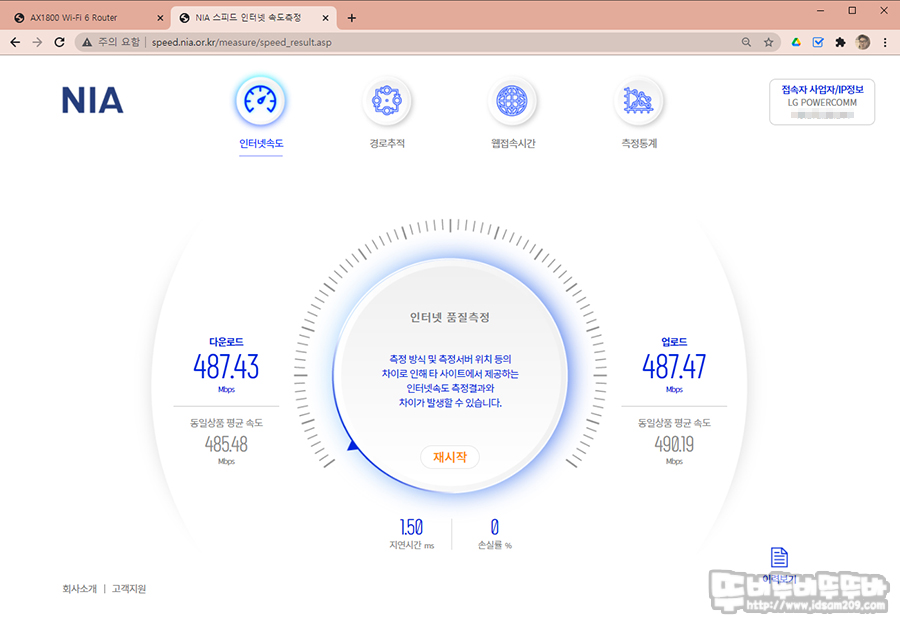Select the 인터넷속도 menu label
The height and width of the screenshot is (621, 900).
coord(261,143)
